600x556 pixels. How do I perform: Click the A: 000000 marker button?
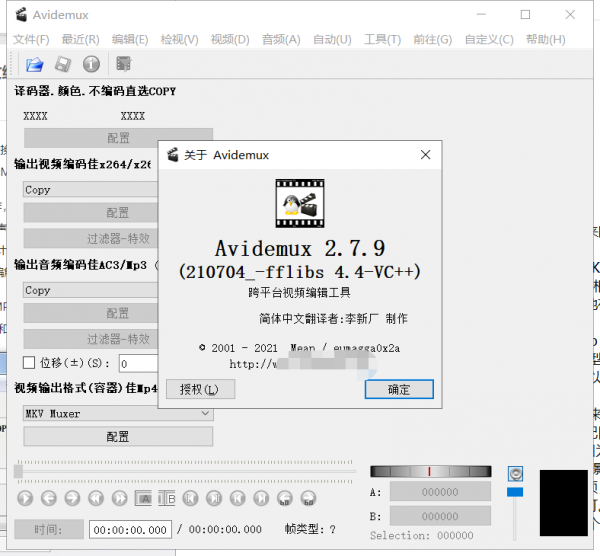[x=440, y=492]
